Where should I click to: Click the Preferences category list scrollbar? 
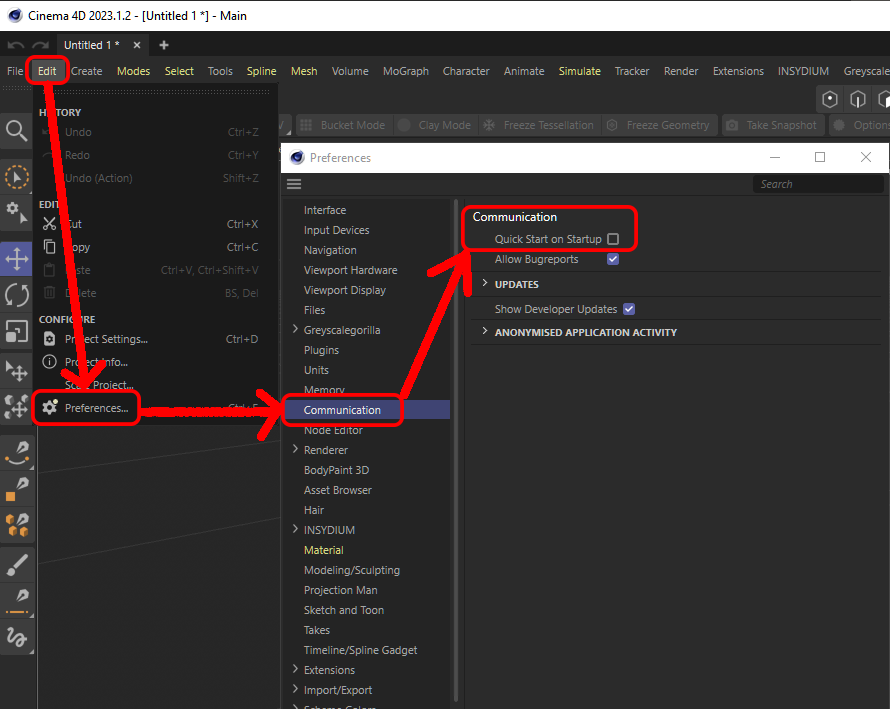[456, 448]
